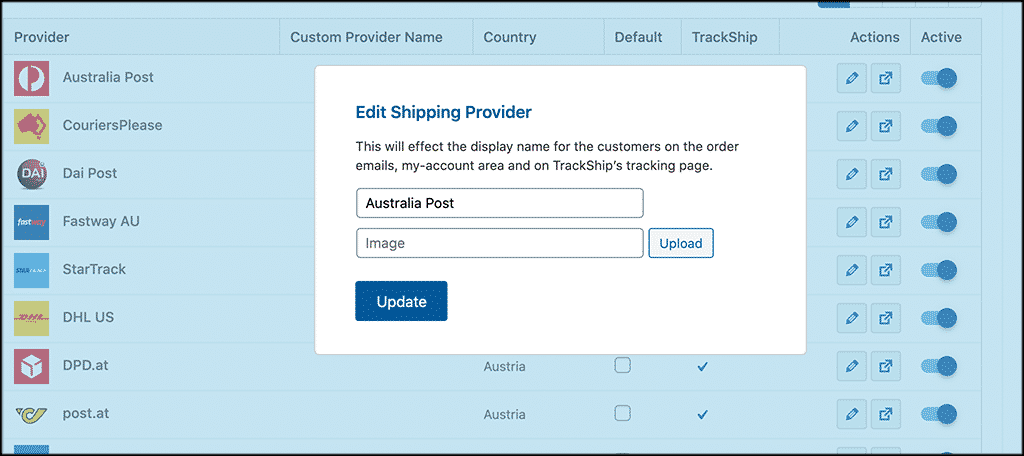Click the Fastway AU logo

[x=31, y=222]
